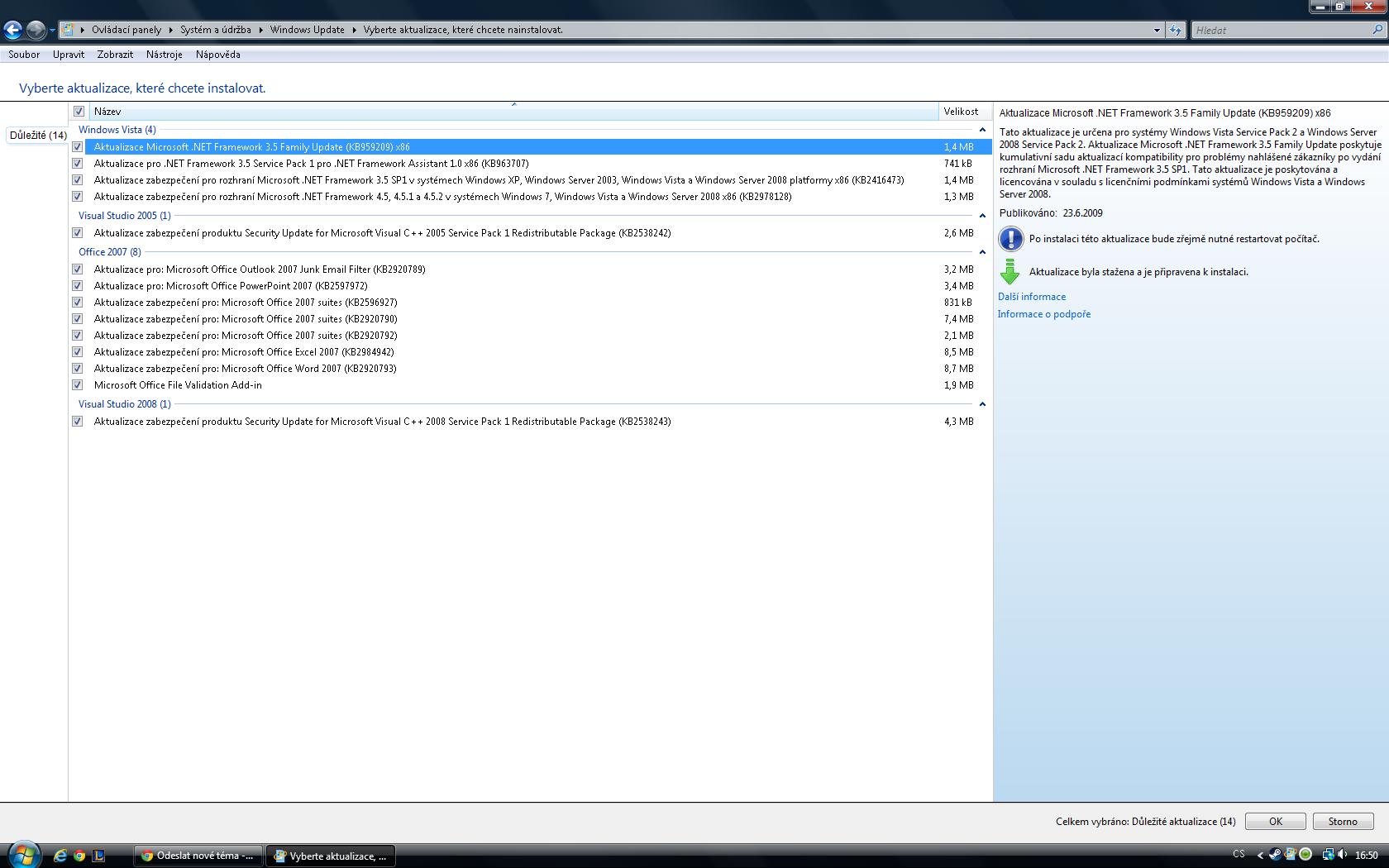Open the Soubor menu
1389x868 pixels.
pyautogui.click(x=24, y=55)
